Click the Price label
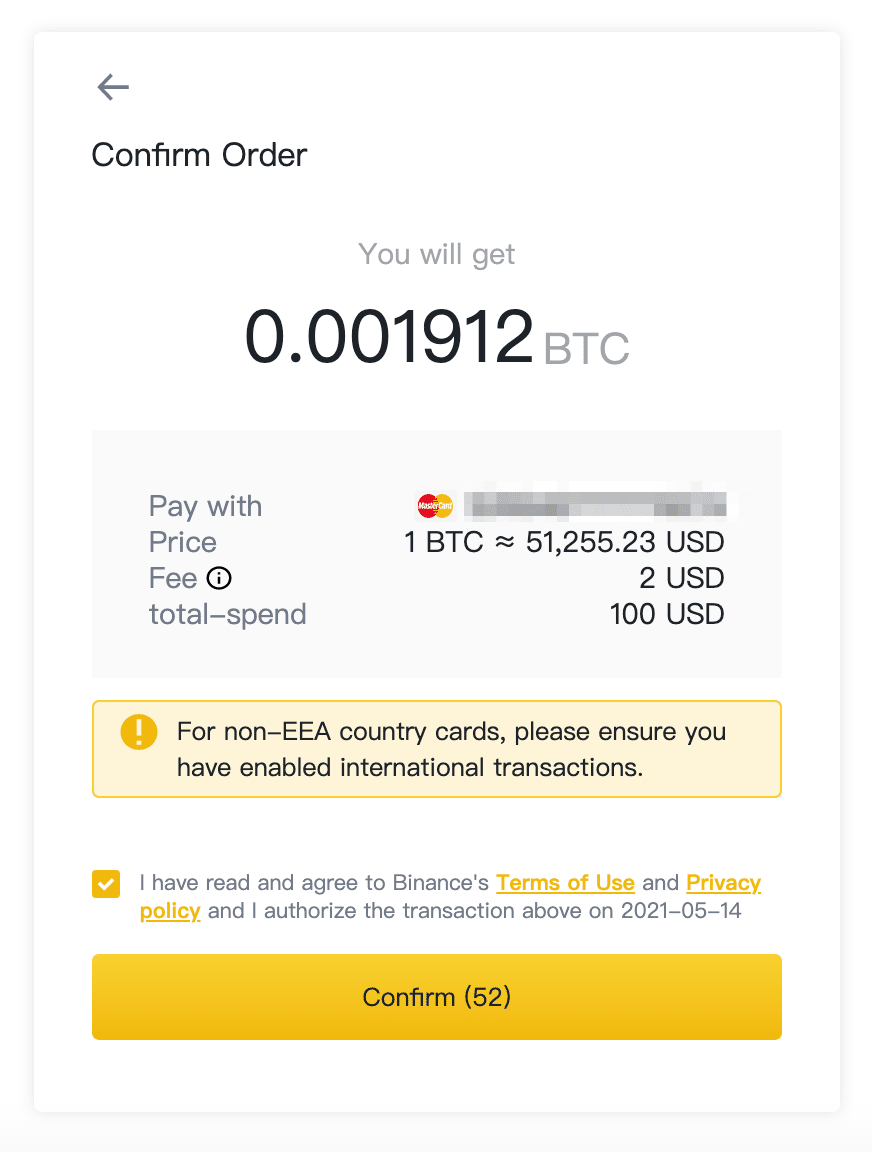872x1152 pixels. (183, 542)
